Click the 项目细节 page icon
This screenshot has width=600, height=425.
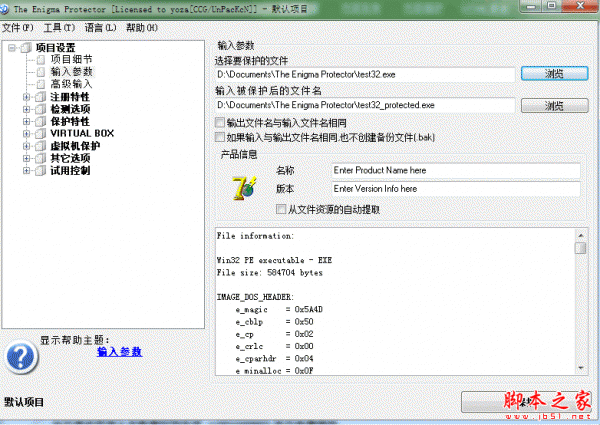(x=41, y=60)
